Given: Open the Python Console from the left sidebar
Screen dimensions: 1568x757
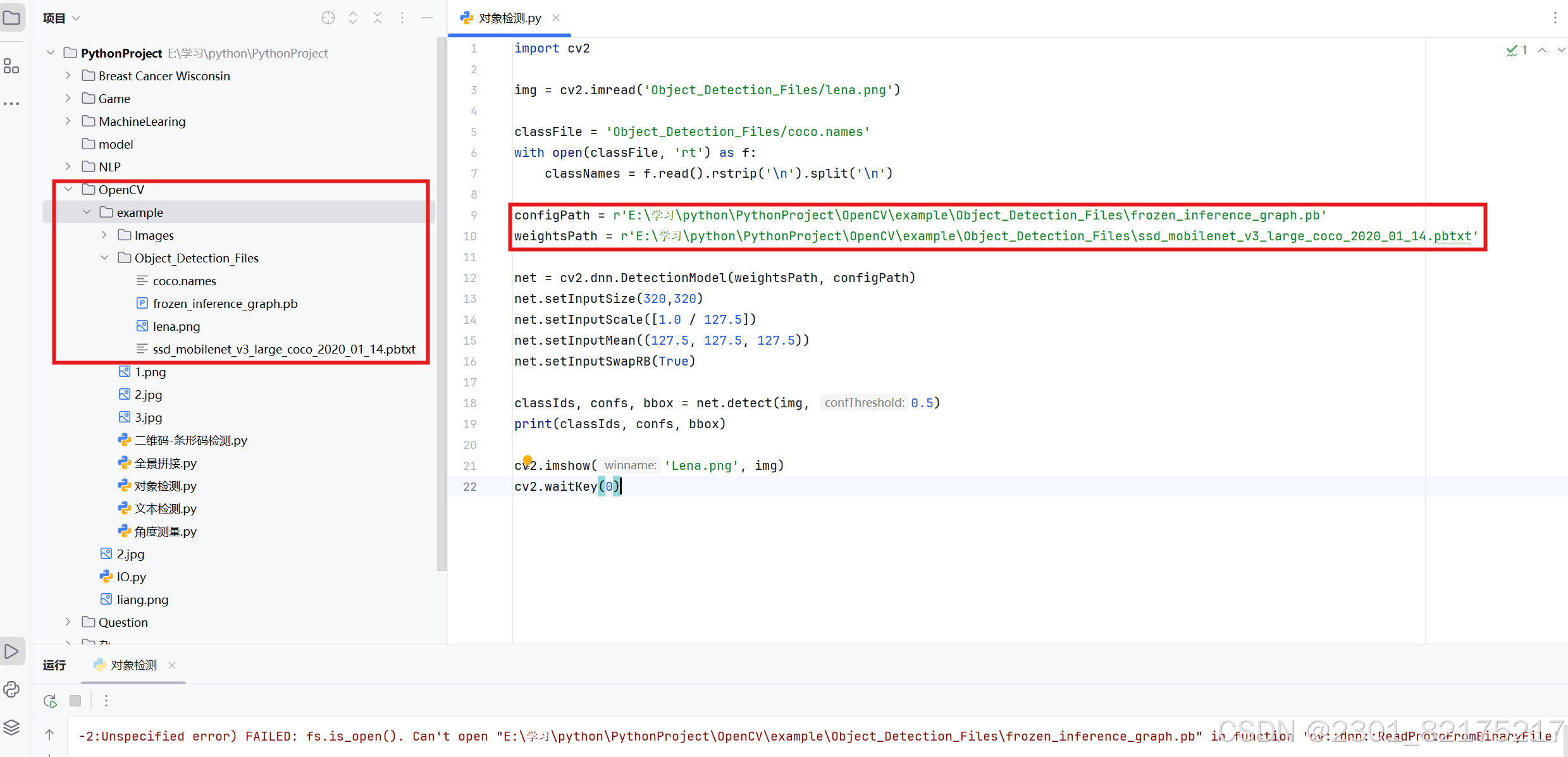Looking at the screenshot, I should 11,689.
